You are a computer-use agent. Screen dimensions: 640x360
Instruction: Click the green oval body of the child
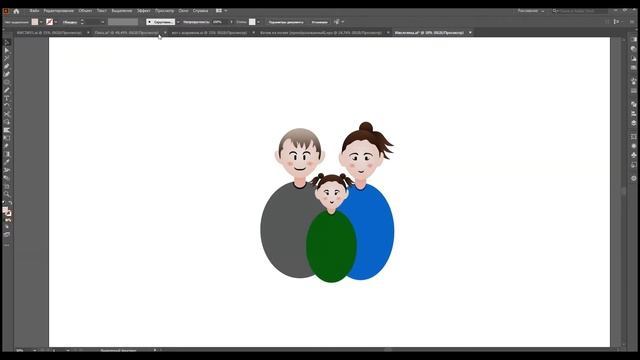(x=331, y=246)
